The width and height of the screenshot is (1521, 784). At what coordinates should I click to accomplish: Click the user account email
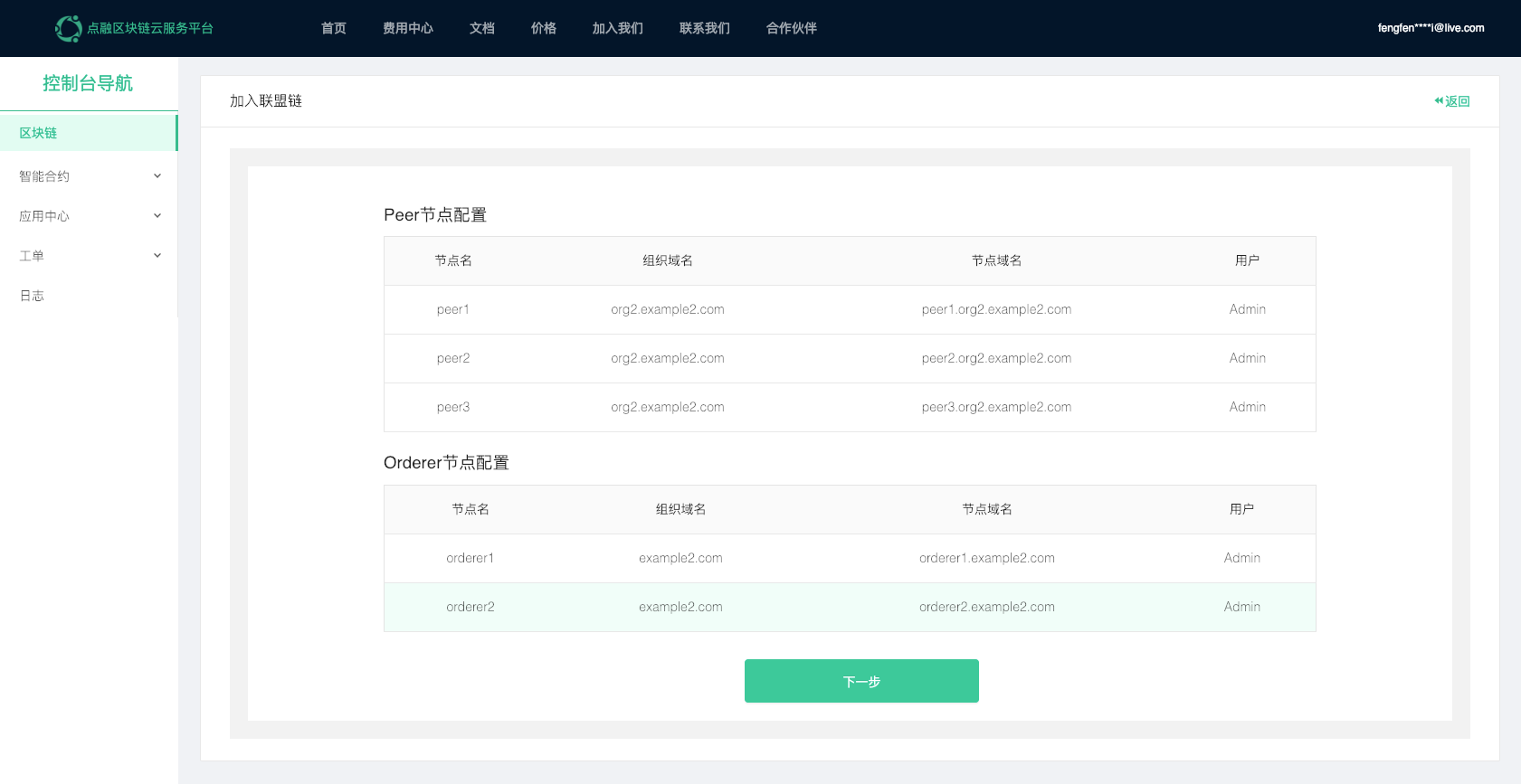pos(1431,28)
